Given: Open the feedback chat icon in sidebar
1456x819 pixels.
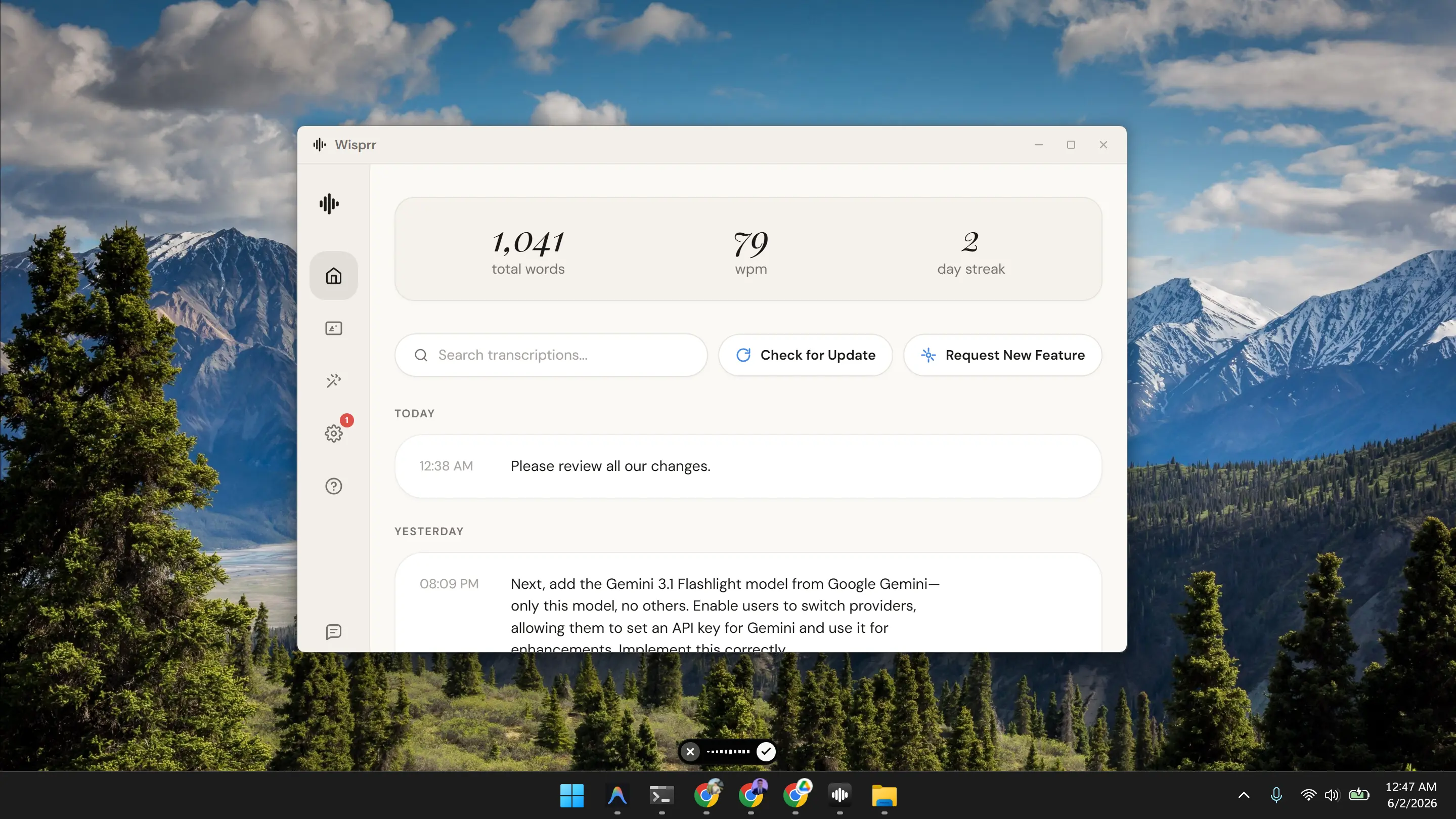Looking at the screenshot, I should click(333, 631).
